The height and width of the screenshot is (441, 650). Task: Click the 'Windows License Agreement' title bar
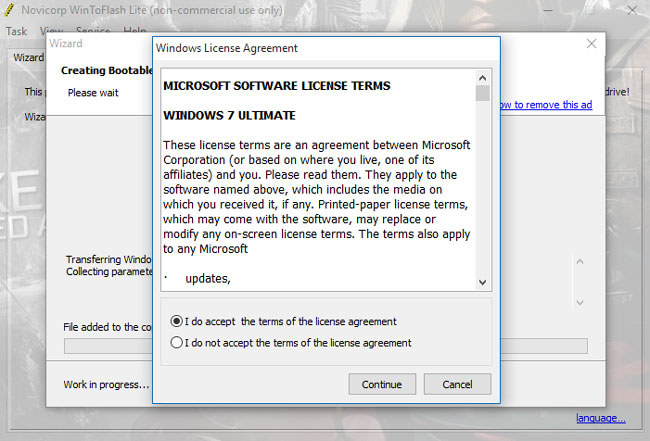tap(326, 48)
